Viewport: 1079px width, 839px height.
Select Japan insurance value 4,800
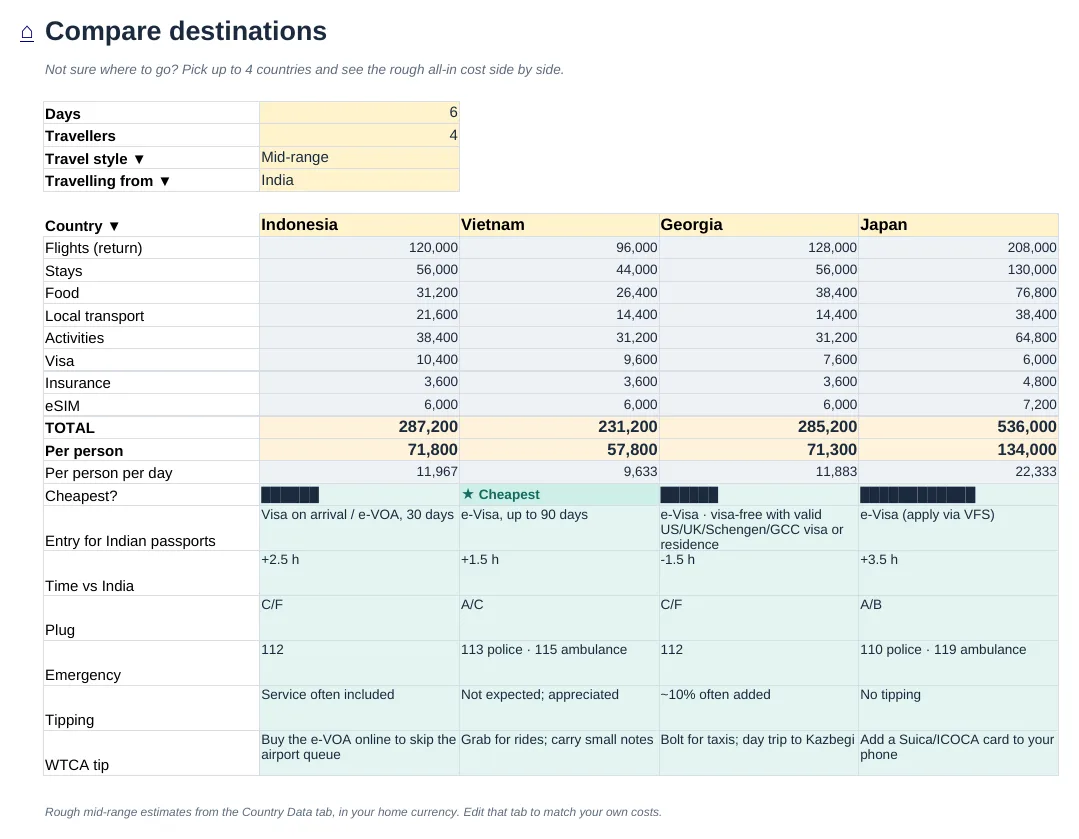[958, 382]
